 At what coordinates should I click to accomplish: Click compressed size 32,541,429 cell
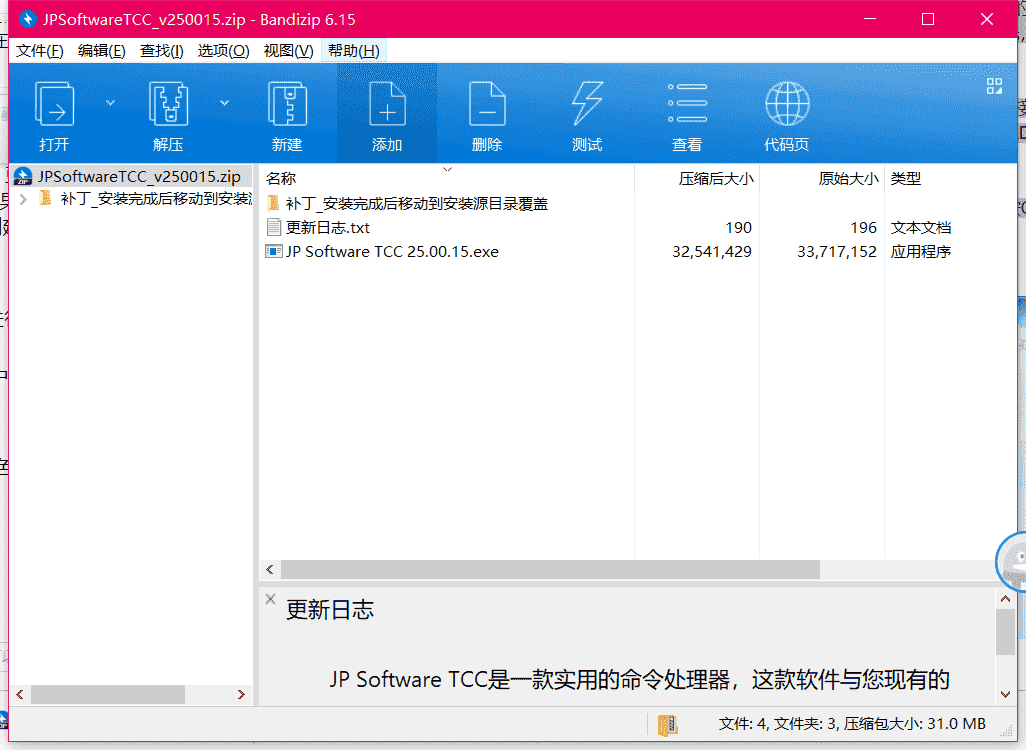(712, 252)
